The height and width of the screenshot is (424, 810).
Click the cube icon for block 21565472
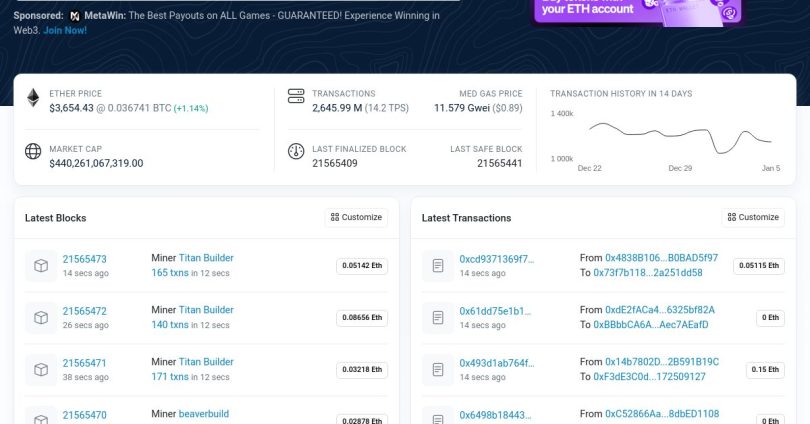(x=41, y=317)
